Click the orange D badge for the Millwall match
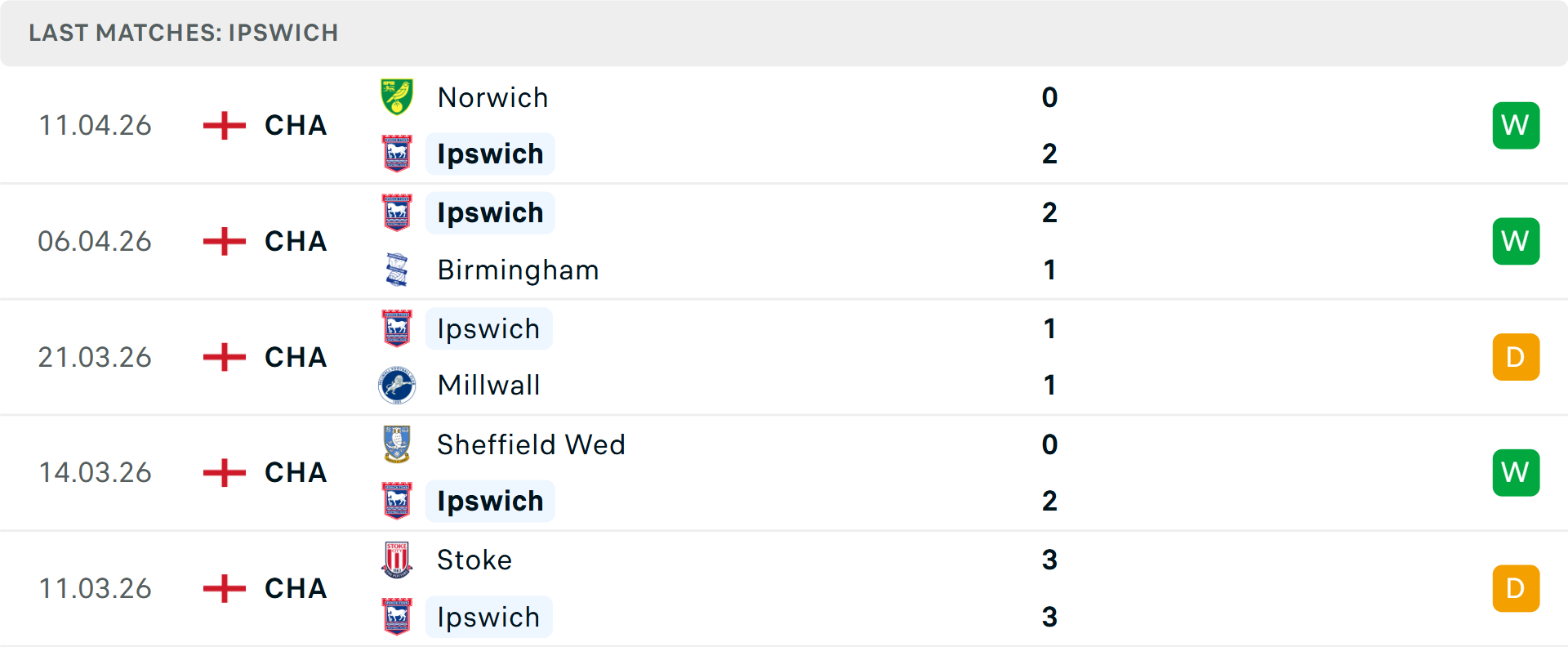The height and width of the screenshot is (647, 1568). pyautogui.click(x=1516, y=357)
